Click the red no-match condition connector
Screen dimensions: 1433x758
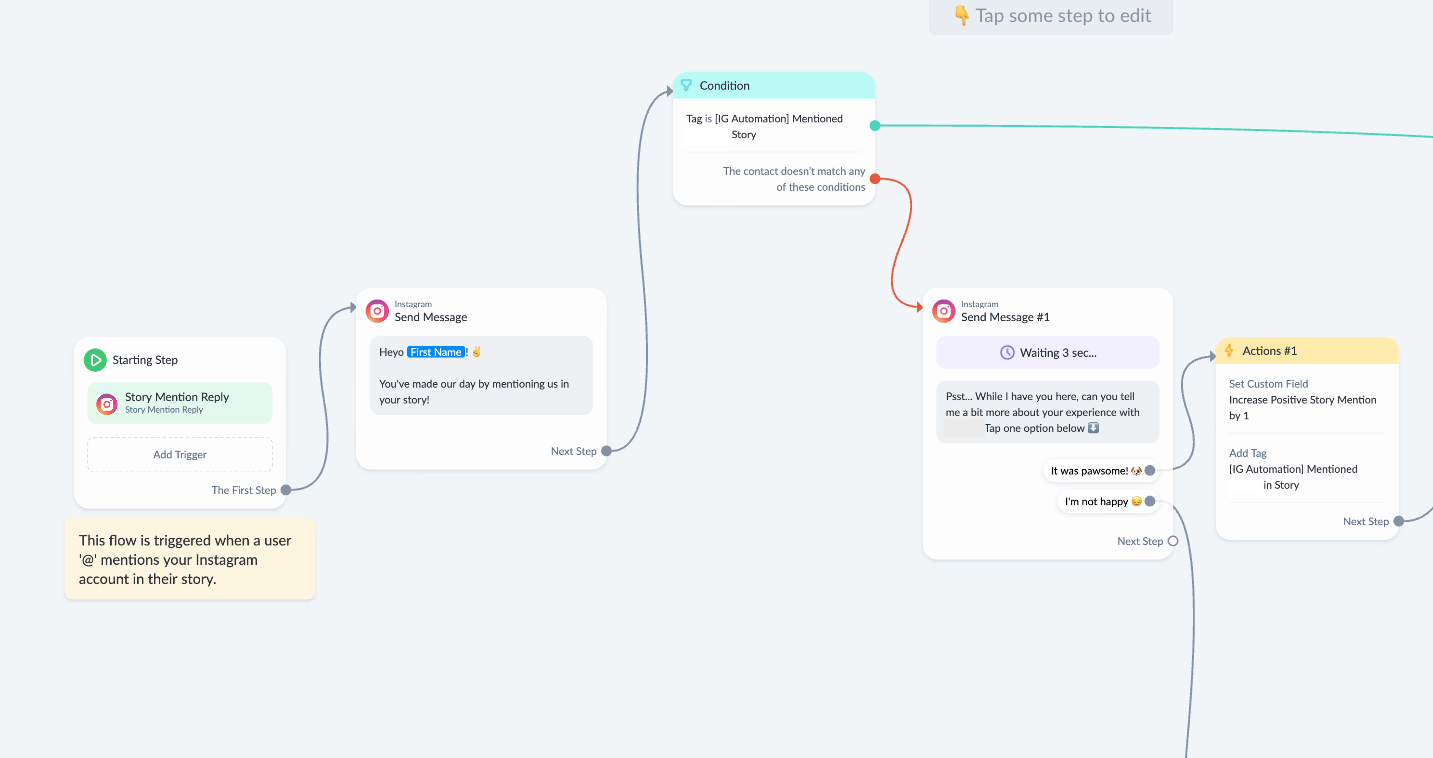point(875,179)
